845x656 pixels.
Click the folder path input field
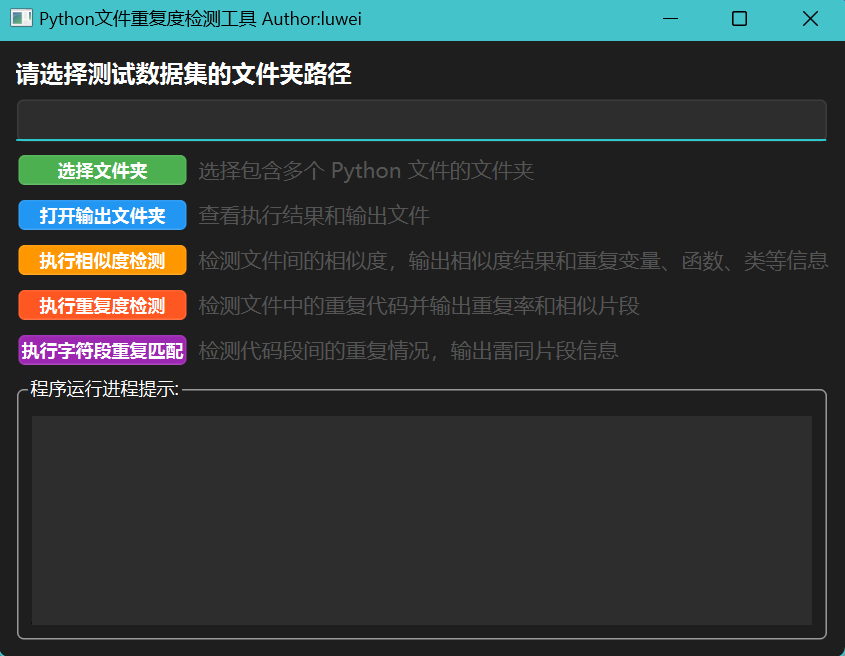(421, 120)
